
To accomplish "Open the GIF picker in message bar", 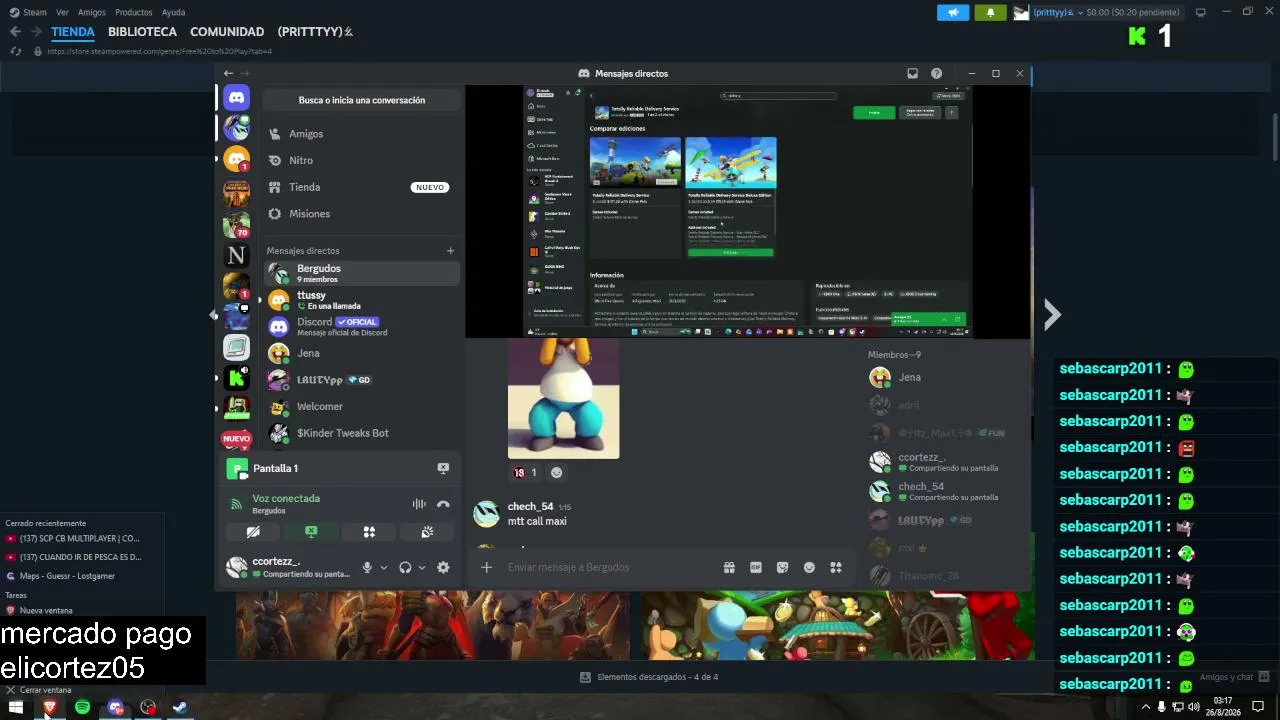I will [756, 567].
